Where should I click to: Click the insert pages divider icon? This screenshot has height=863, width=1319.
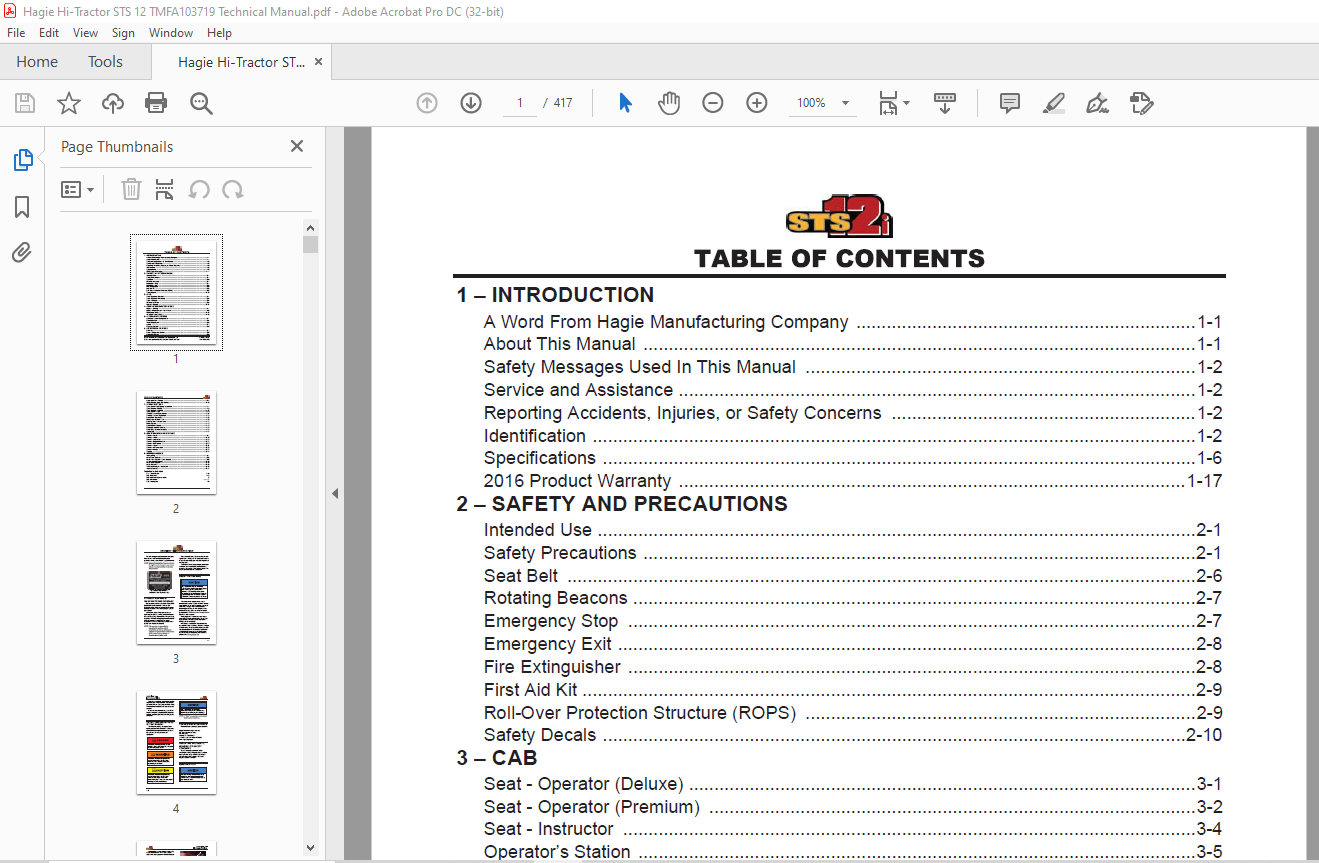[165, 189]
